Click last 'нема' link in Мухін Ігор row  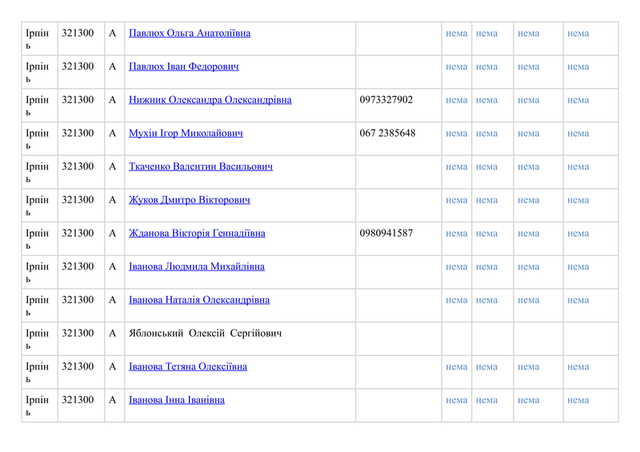[x=578, y=133]
